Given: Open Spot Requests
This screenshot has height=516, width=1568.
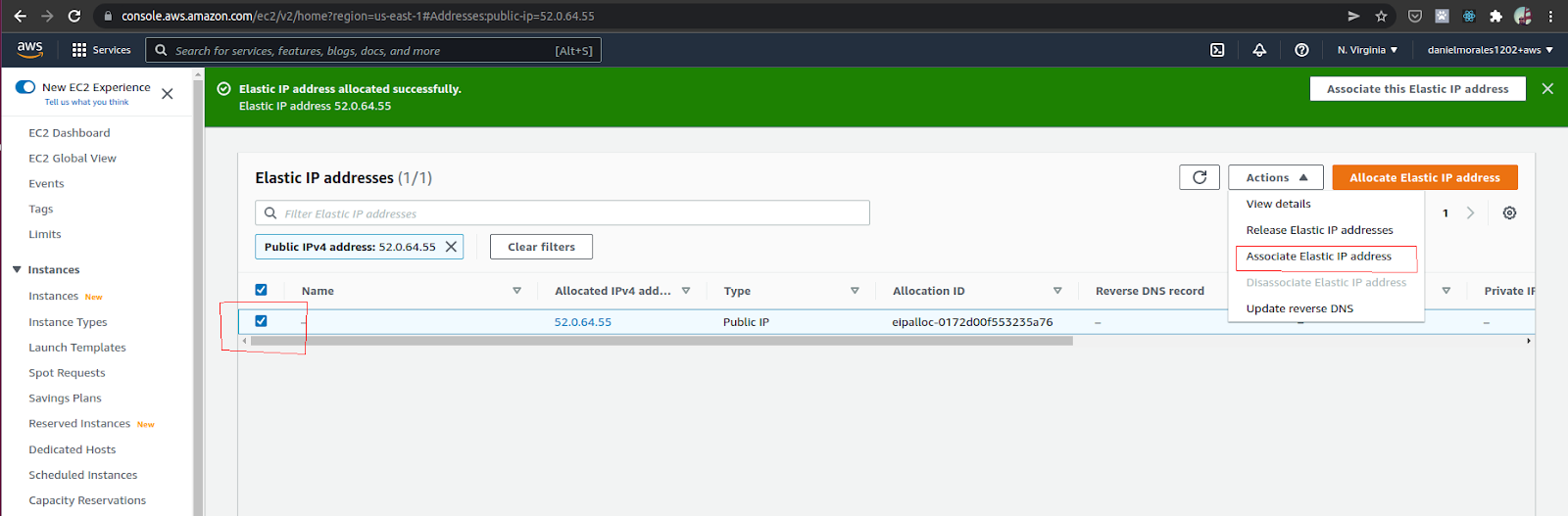Looking at the screenshot, I should 67,373.
